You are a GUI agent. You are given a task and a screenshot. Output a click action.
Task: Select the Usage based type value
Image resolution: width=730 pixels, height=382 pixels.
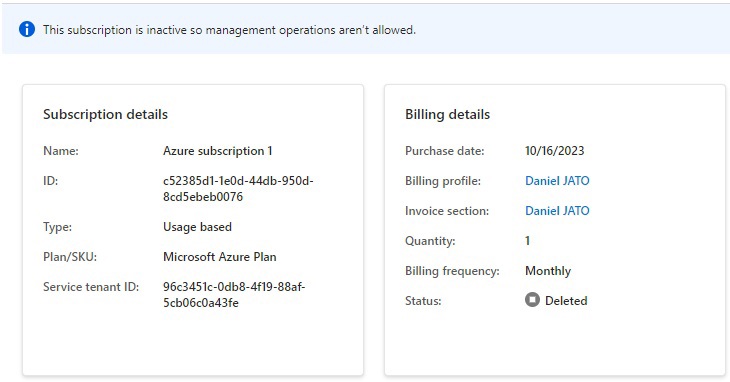tap(197, 227)
